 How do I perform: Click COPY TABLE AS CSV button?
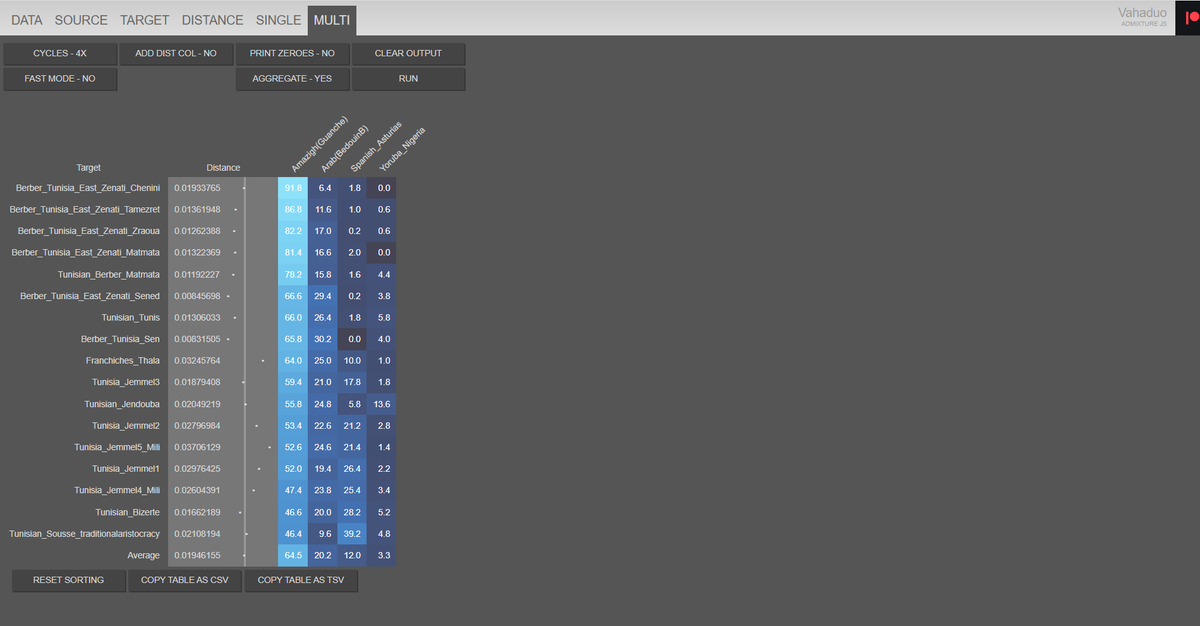pyautogui.click(x=185, y=580)
